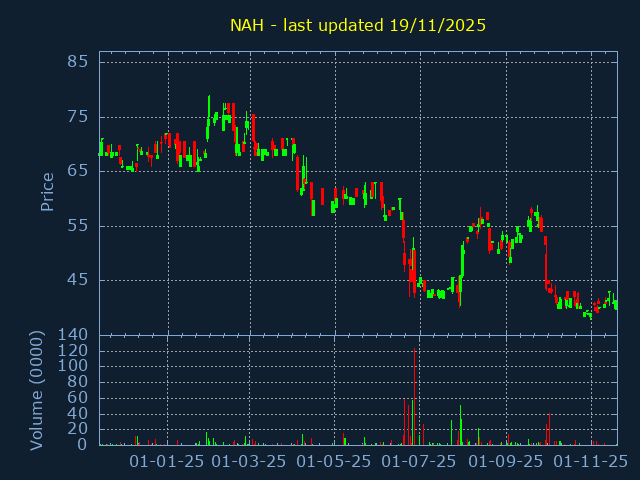Image resolution: width=640 pixels, height=480 pixels.
Task: Click the 55 price tick label
Action: coord(78,225)
